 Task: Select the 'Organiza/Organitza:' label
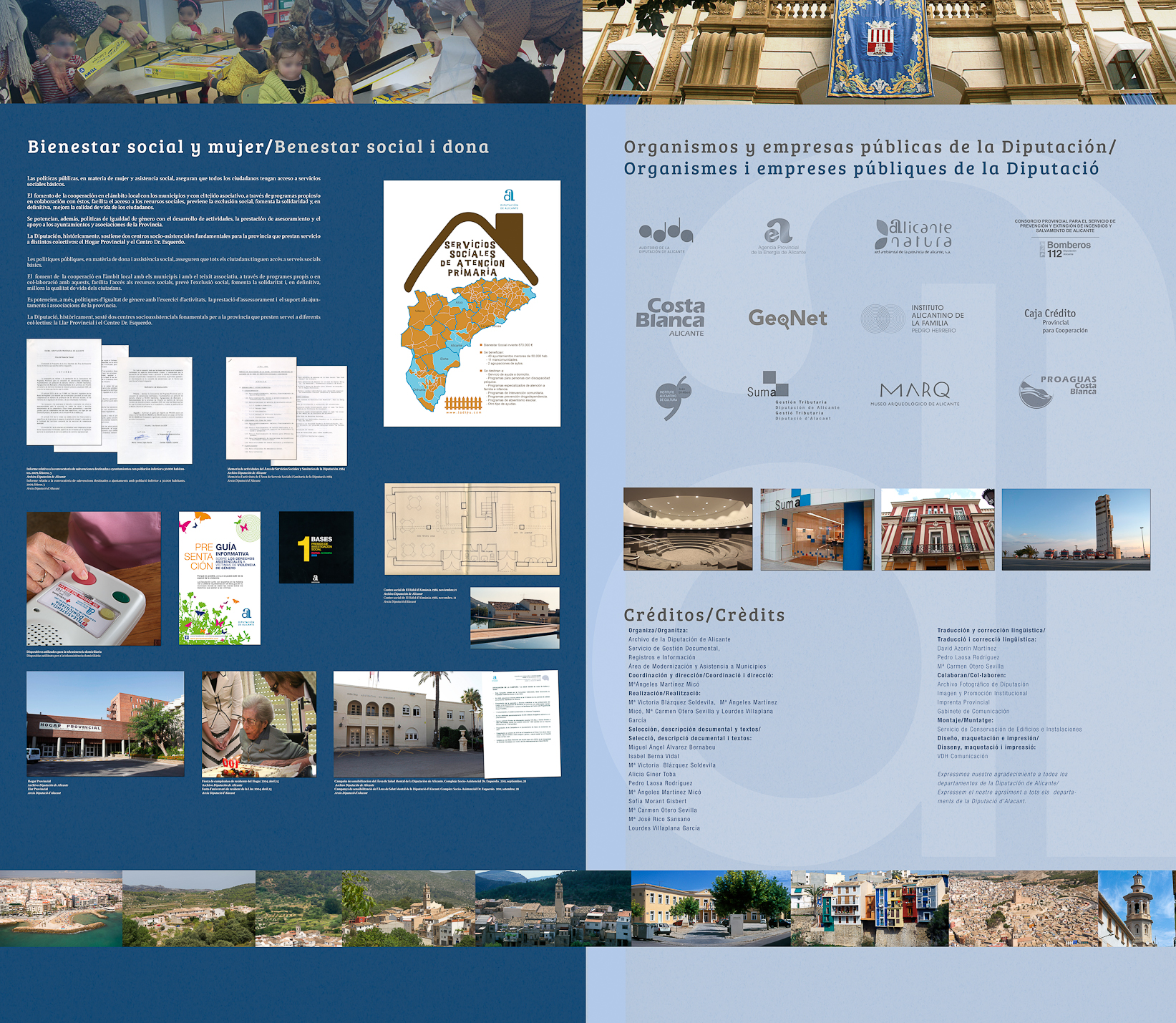pos(658,631)
